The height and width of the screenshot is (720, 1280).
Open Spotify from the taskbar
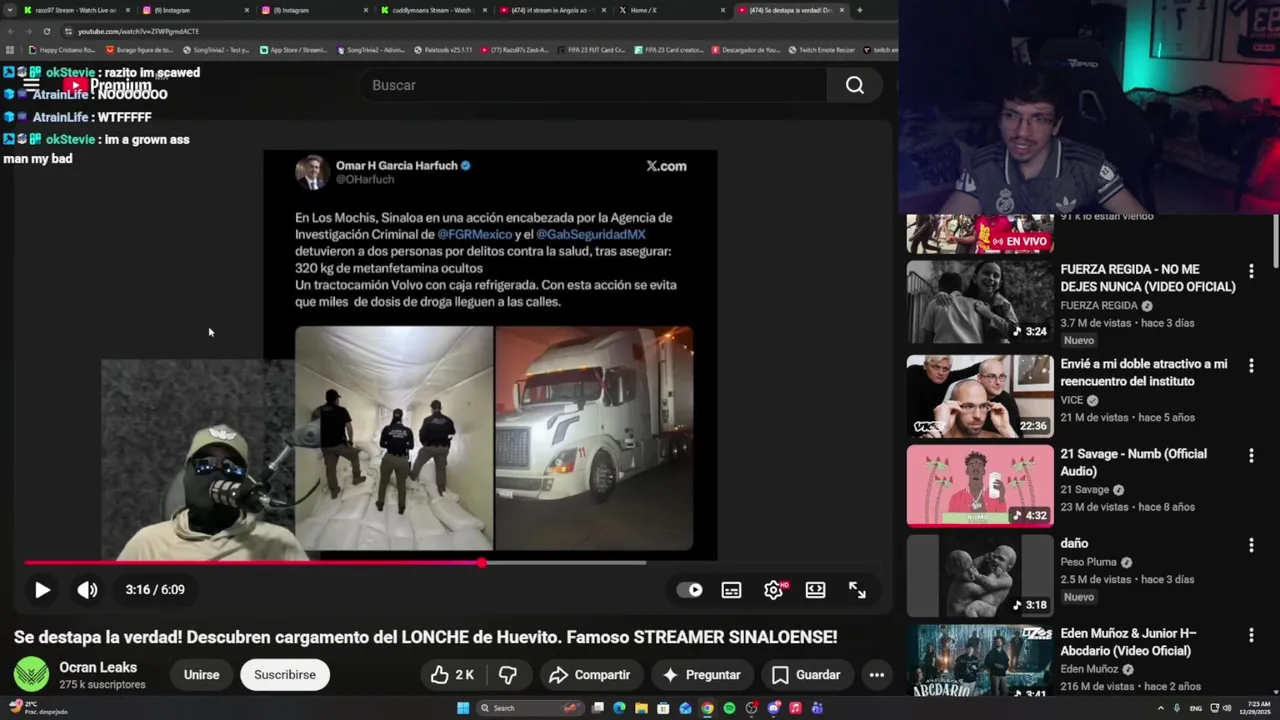729,708
